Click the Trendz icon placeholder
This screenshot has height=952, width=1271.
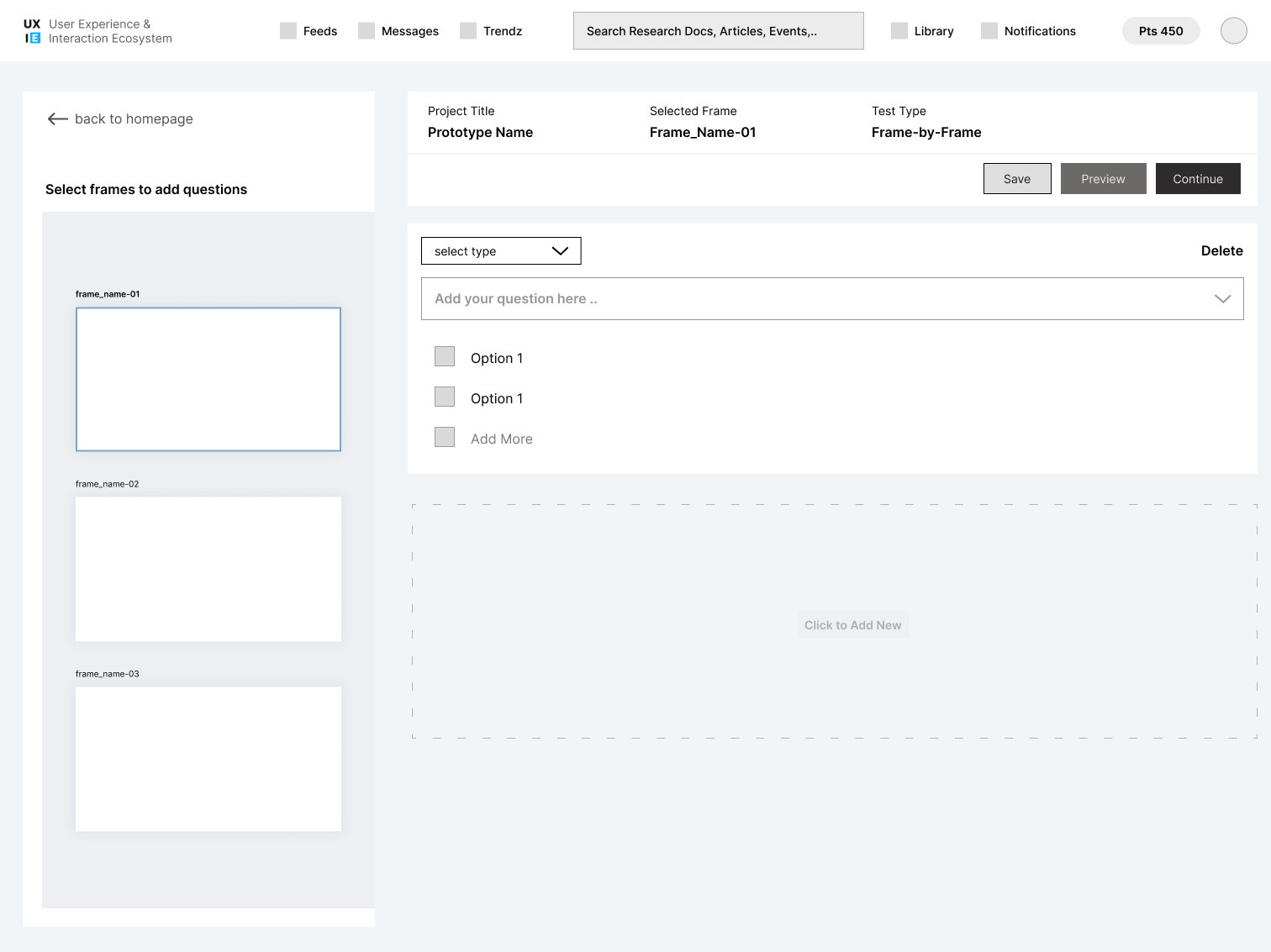468,31
